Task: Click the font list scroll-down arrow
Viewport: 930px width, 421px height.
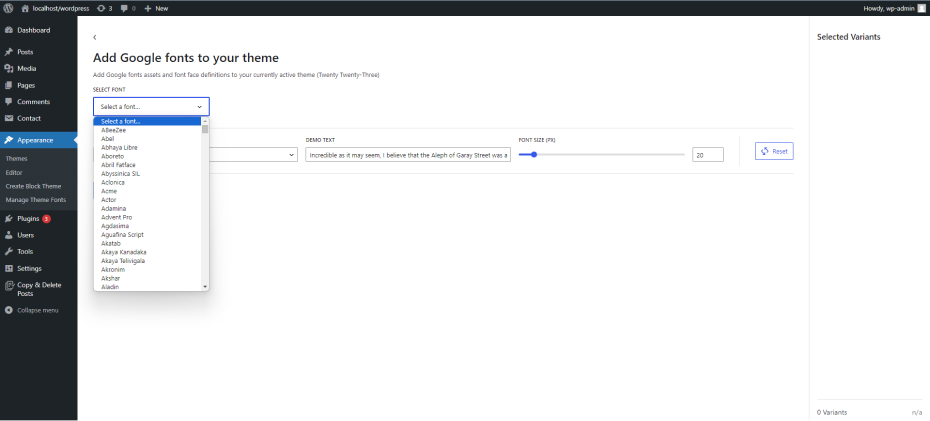Action: click(x=205, y=286)
